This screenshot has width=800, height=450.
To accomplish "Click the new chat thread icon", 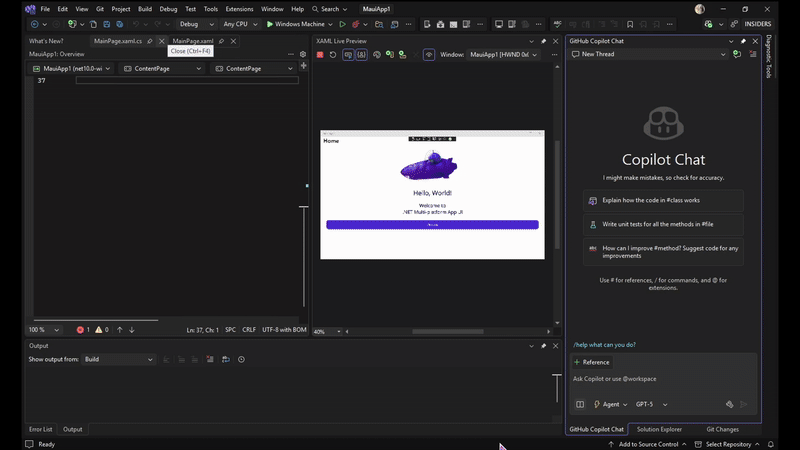I will point(737,54).
